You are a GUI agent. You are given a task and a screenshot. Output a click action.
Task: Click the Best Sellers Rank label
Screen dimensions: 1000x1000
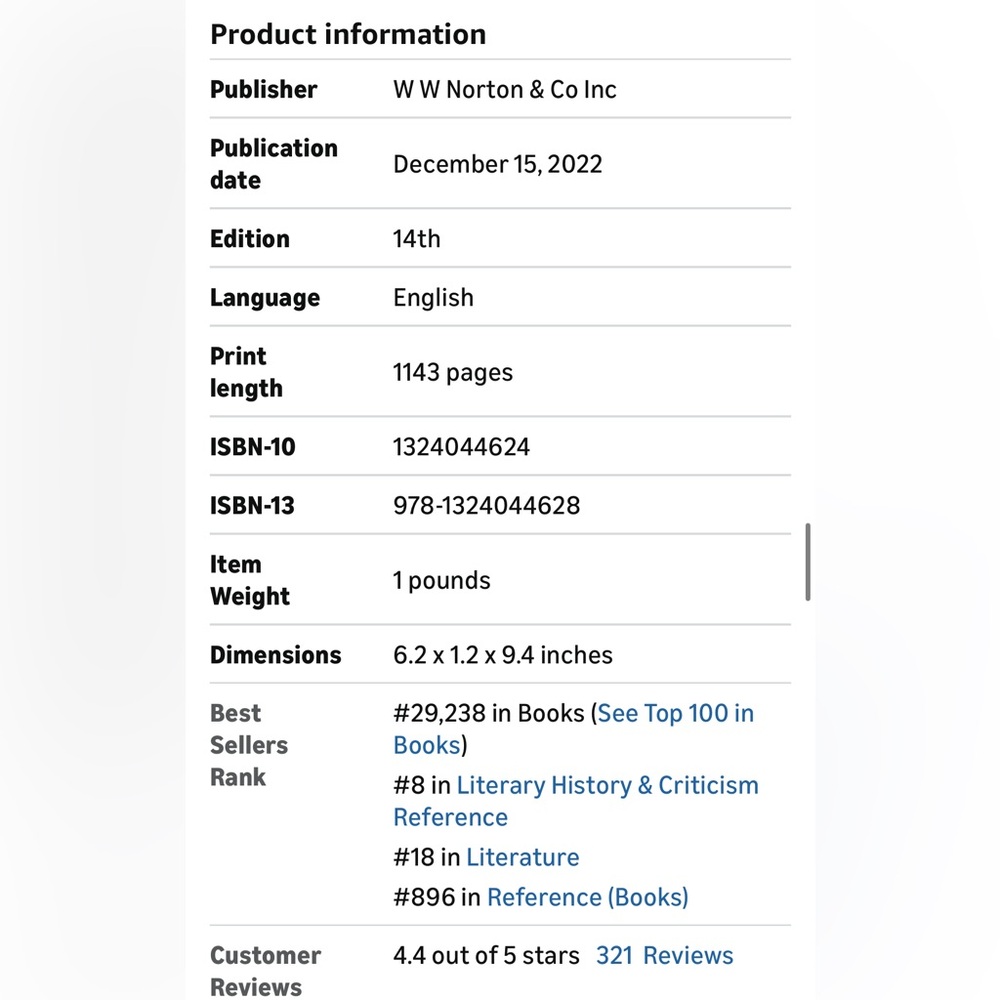point(248,745)
